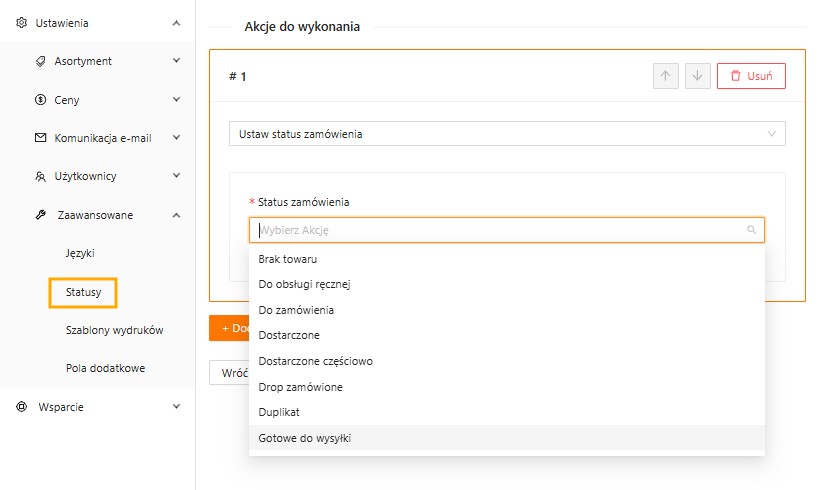The width and height of the screenshot is (824, 490).
Task: Click the Ceny coin icon
Action: click(x=41, y=100)
